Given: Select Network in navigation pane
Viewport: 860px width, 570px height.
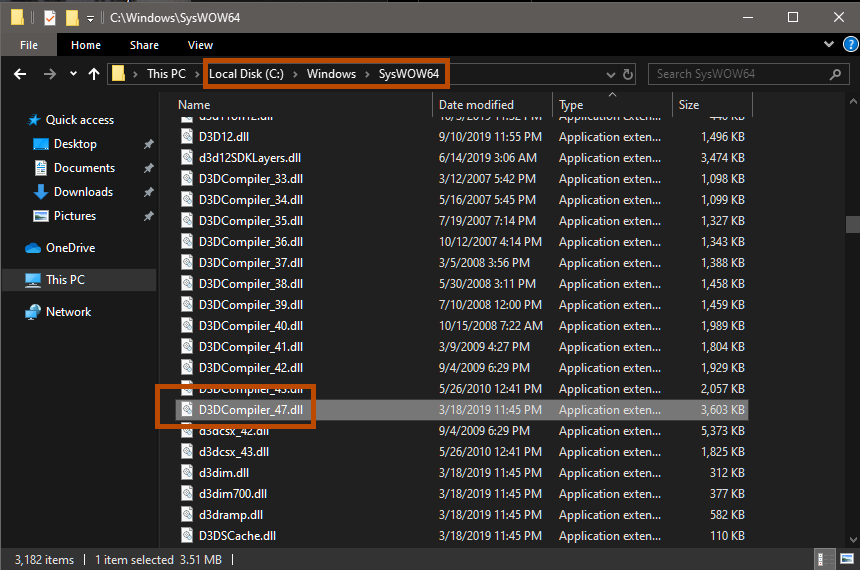Looking at the screenshot, I should 68,312.
